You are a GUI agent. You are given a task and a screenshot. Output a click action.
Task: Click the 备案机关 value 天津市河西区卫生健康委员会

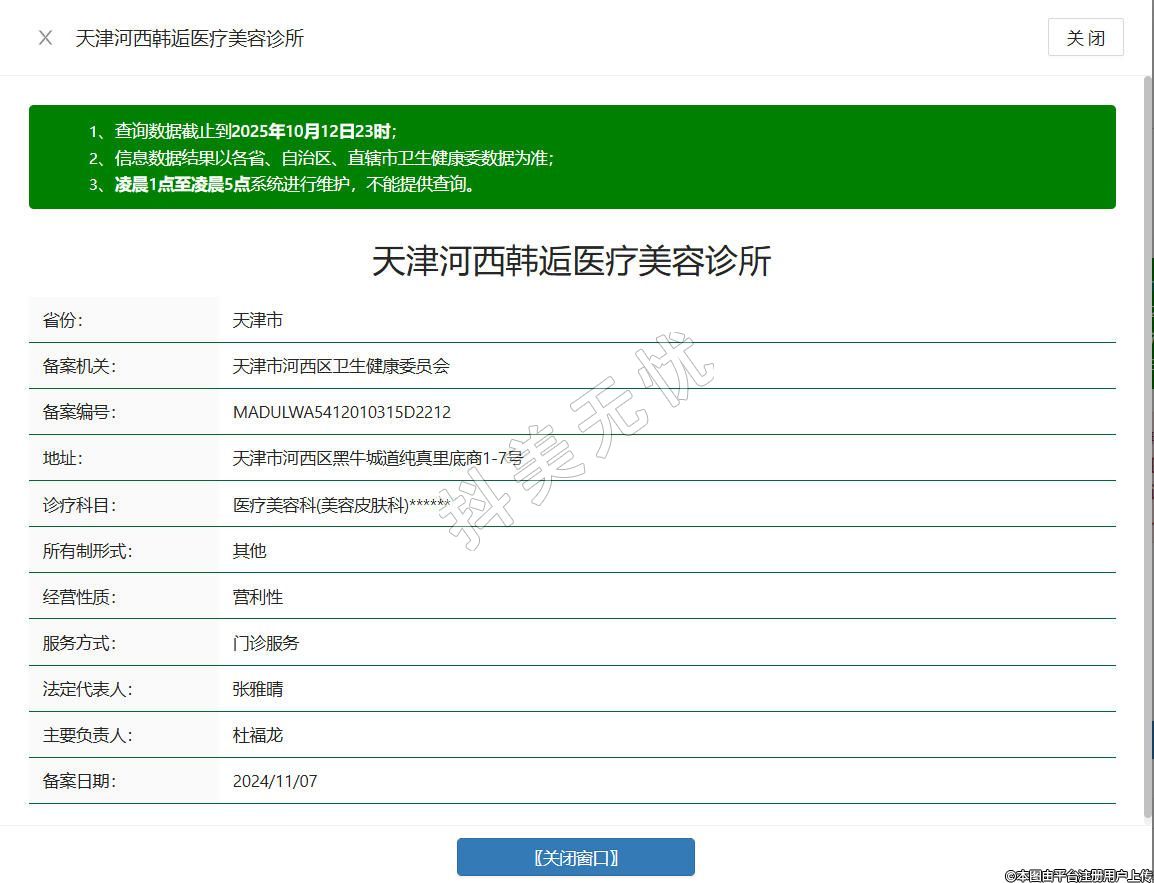pos(341,366)
